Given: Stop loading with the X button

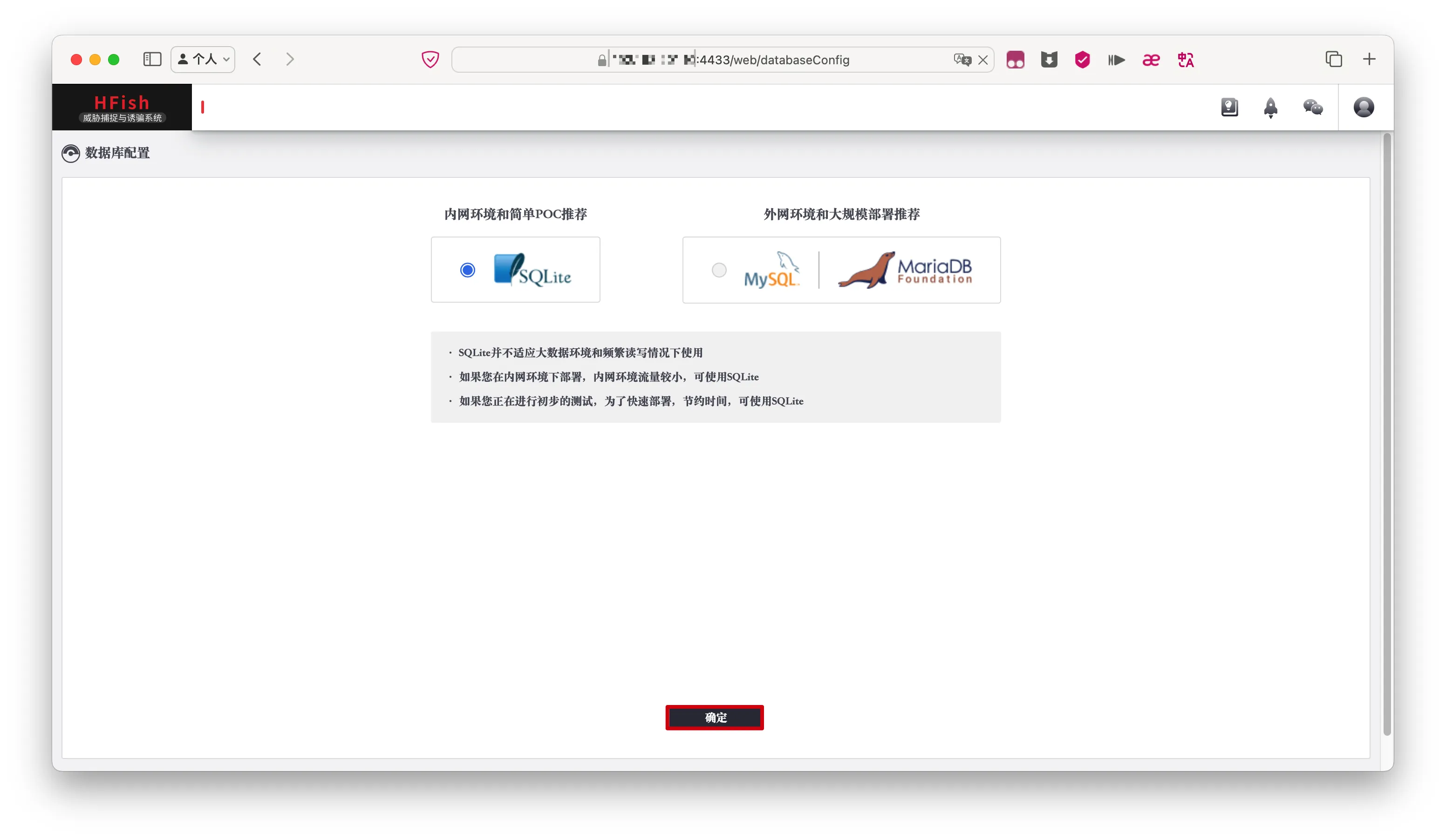Looking at the screenshot, I should [982, 60].
